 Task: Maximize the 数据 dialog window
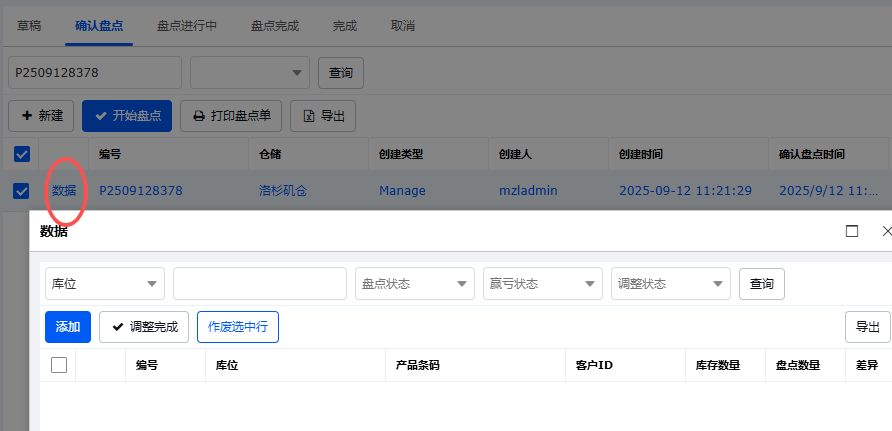pyautogui.click(x=852, y=231)
